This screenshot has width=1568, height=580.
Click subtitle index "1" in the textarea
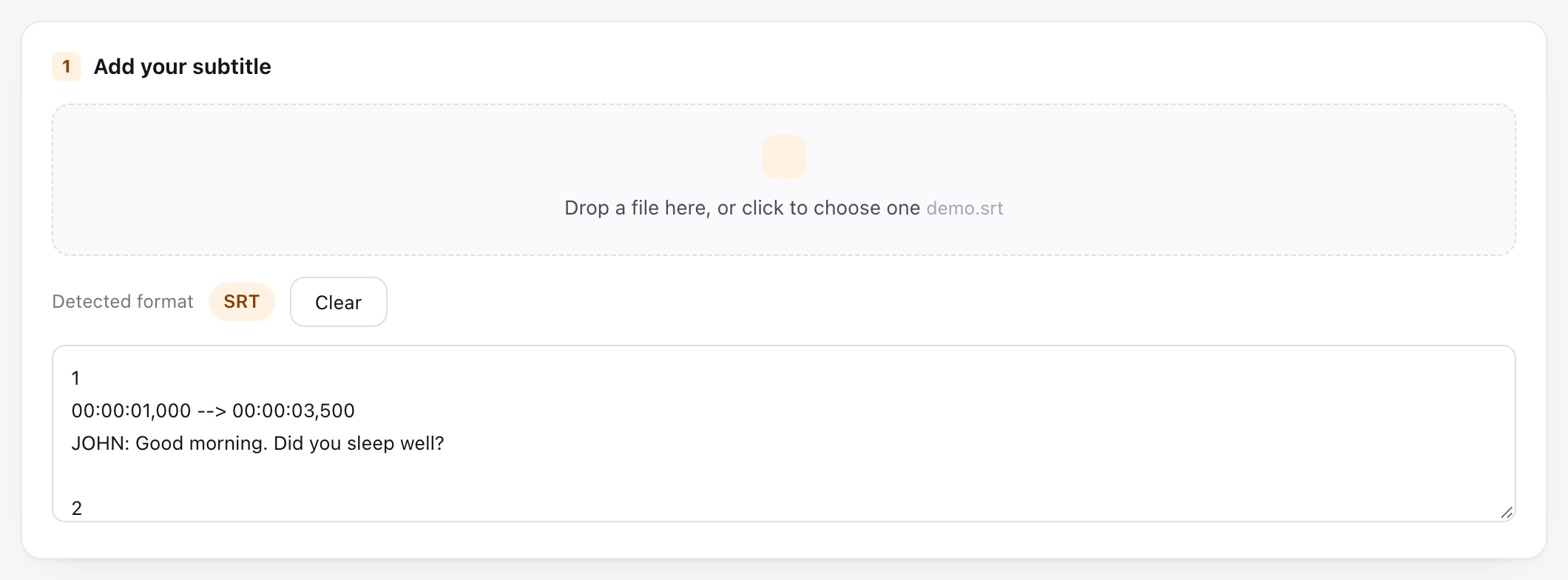pyautogui.click(x=75, y=378)
